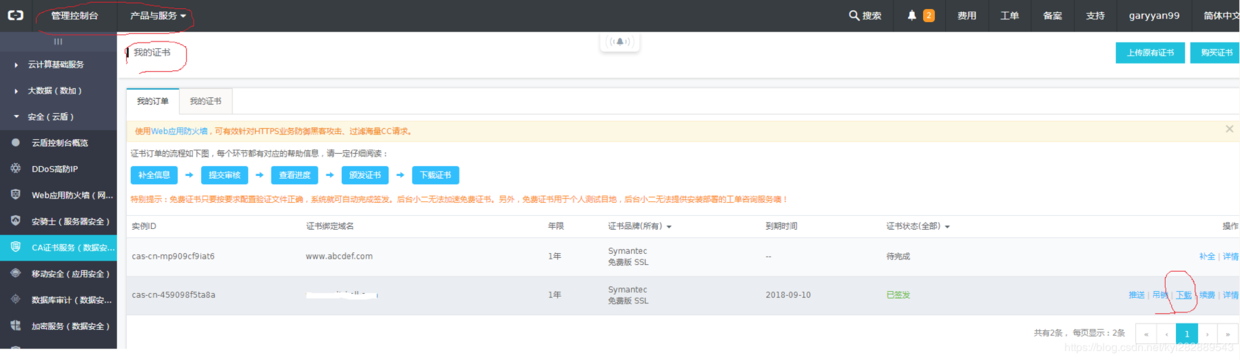Go to previous page in pagination

1165,333
